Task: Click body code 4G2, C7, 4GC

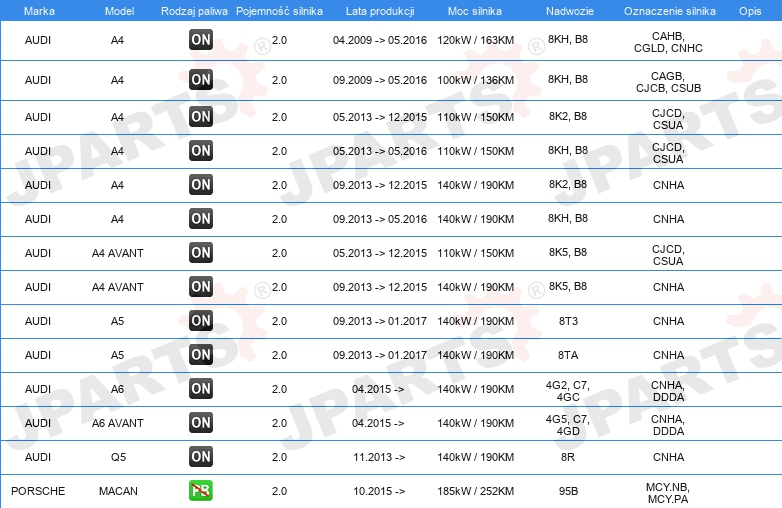Action: pyautogui.click(x=568, y=391)
